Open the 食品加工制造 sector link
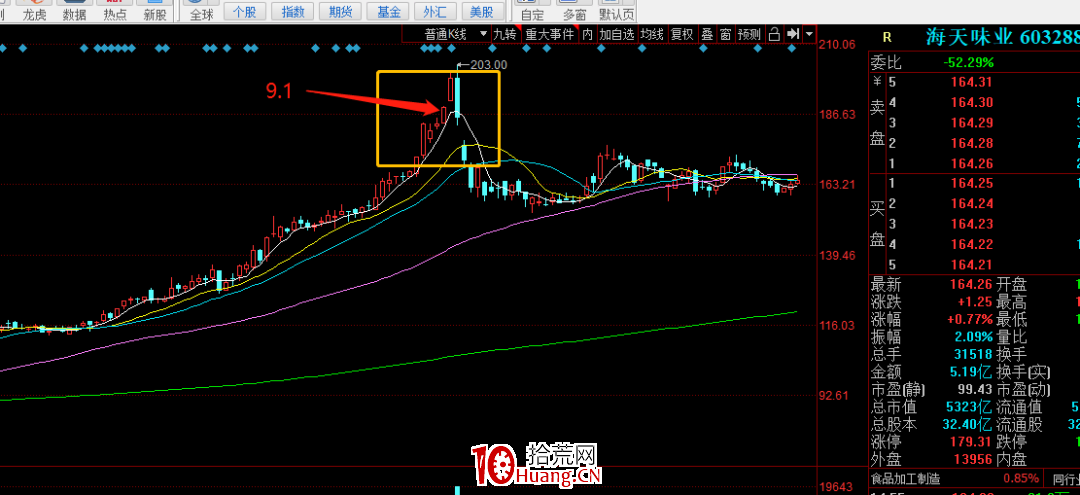Image resolution: width=1080 pixels, height=495 pixels. coord(905,478)
